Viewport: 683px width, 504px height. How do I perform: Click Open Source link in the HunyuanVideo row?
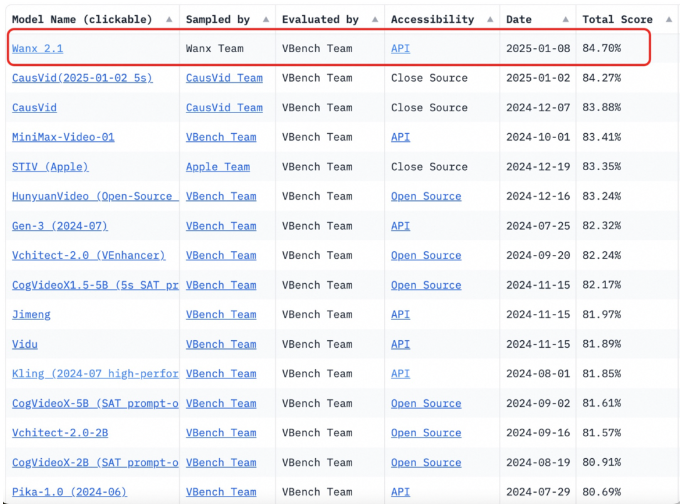tap(426, 196)
